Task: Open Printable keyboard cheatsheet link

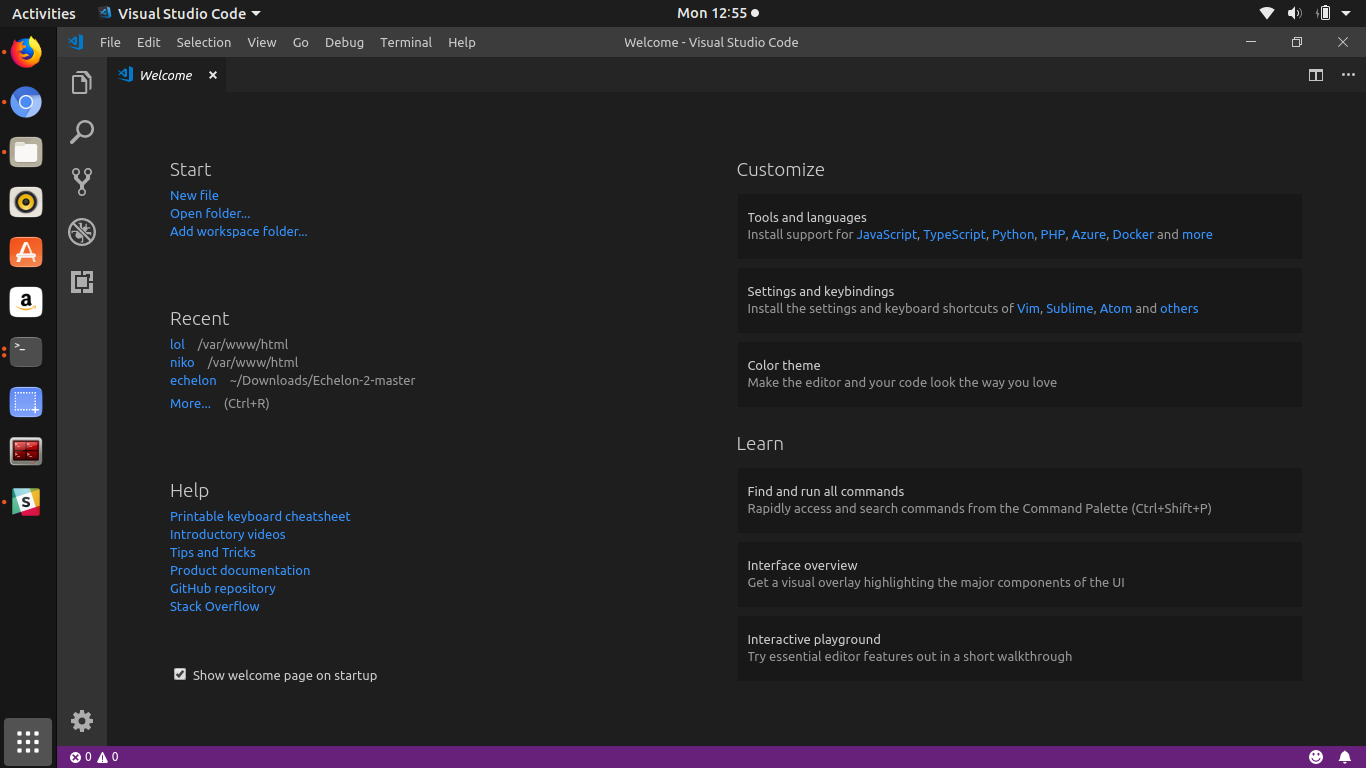Action: tap(260, 516)
